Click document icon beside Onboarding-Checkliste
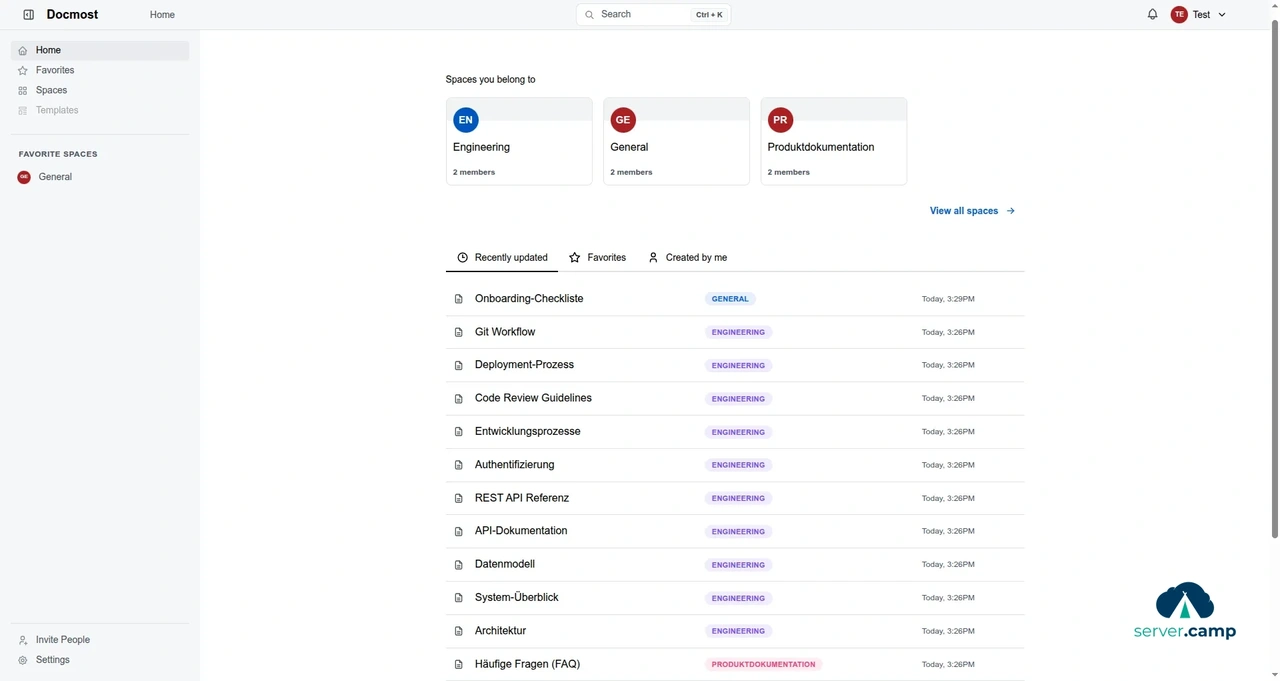 [459, 299]
